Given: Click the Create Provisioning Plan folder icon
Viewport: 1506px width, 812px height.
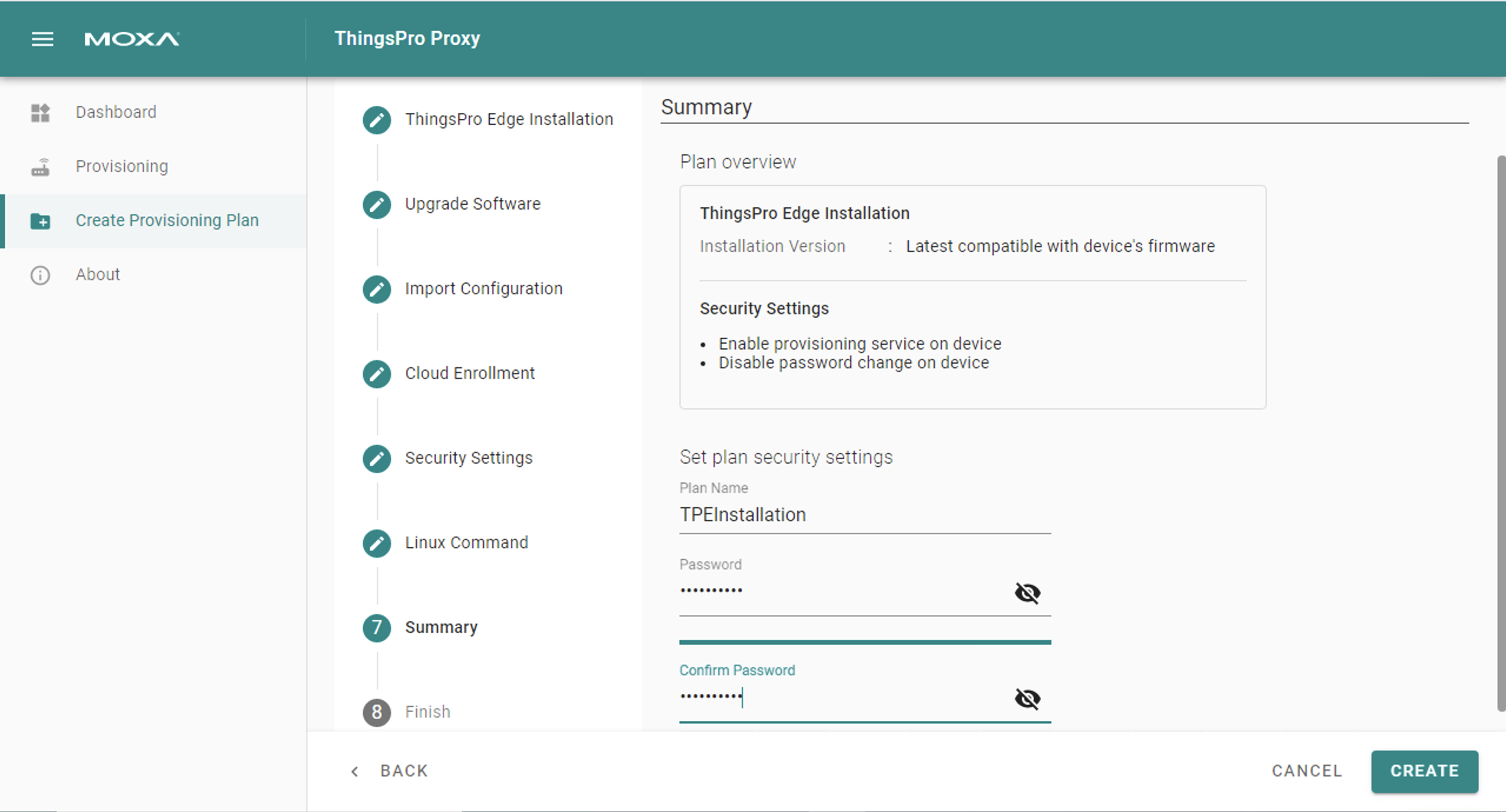Looking at the screenshot, I should [40, 221].
